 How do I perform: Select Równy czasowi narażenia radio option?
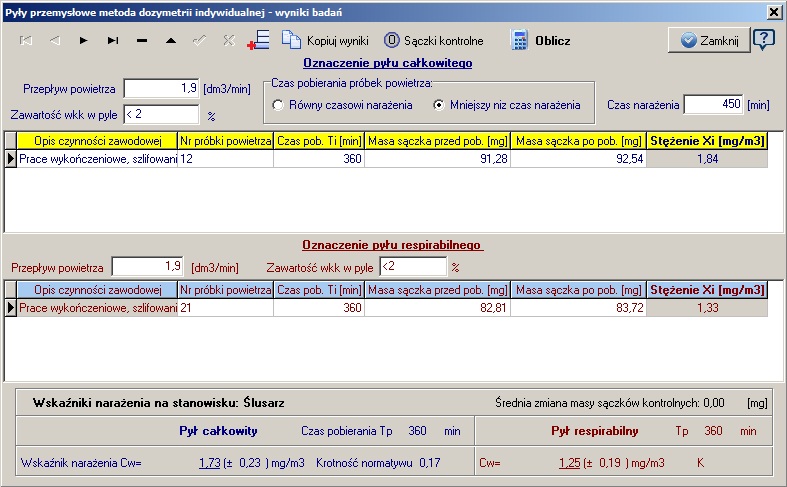pyautogui.click(x=278, y=105)
